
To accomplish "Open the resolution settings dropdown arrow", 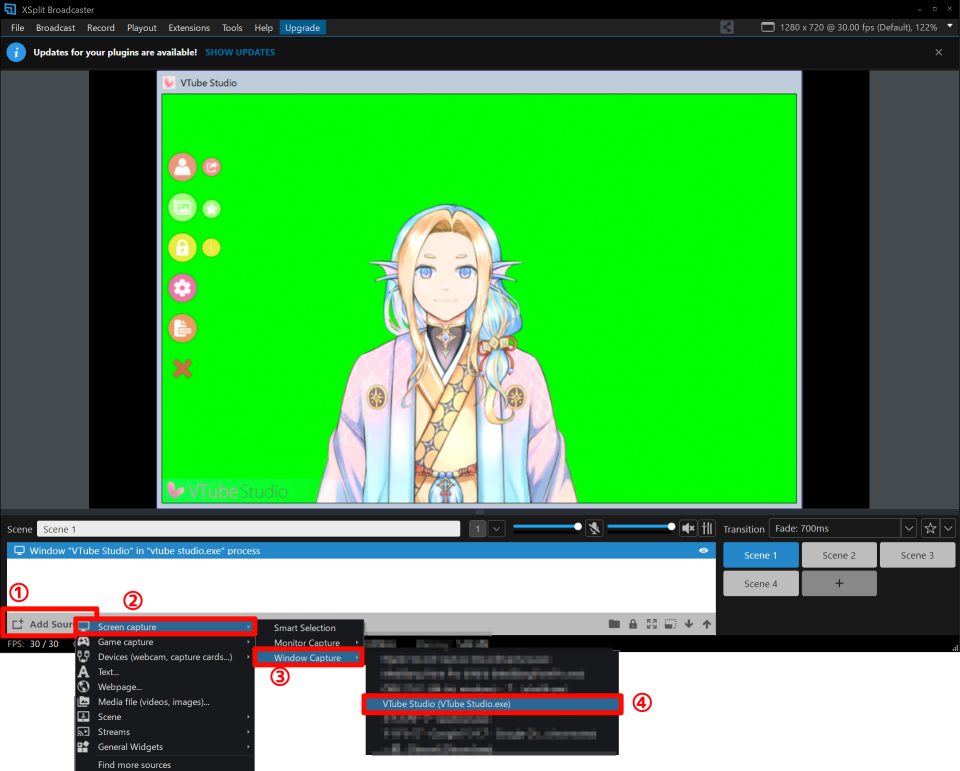I will click(950, 26).
